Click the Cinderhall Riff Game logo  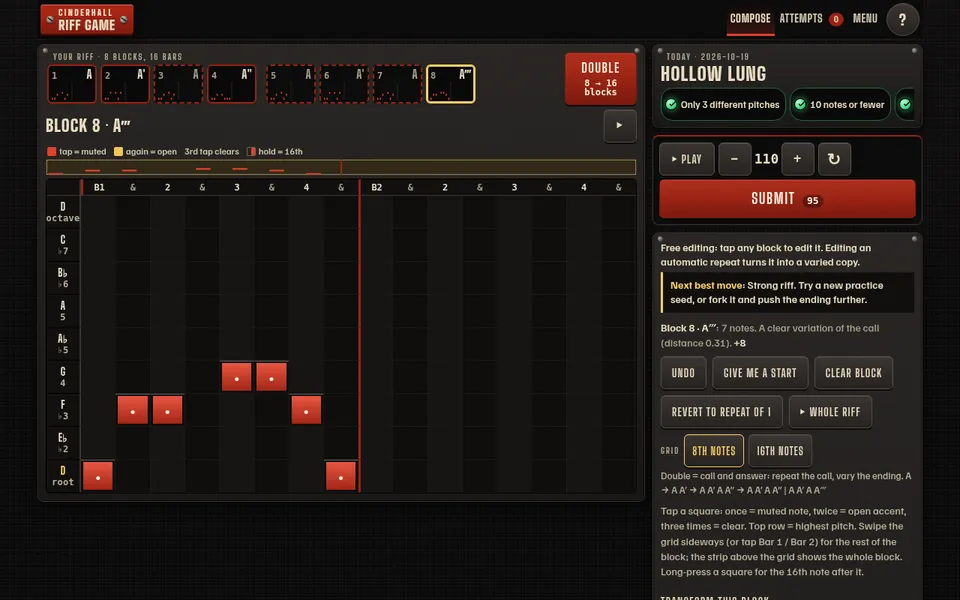coord(87,20)
